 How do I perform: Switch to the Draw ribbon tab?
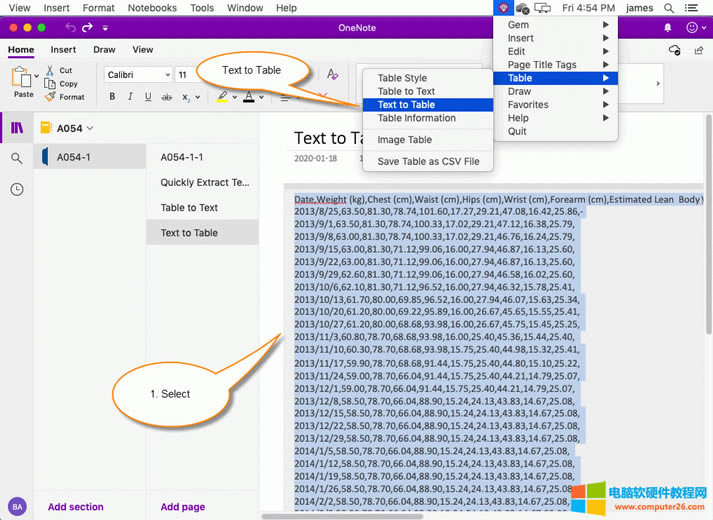[x=104, y=50]
